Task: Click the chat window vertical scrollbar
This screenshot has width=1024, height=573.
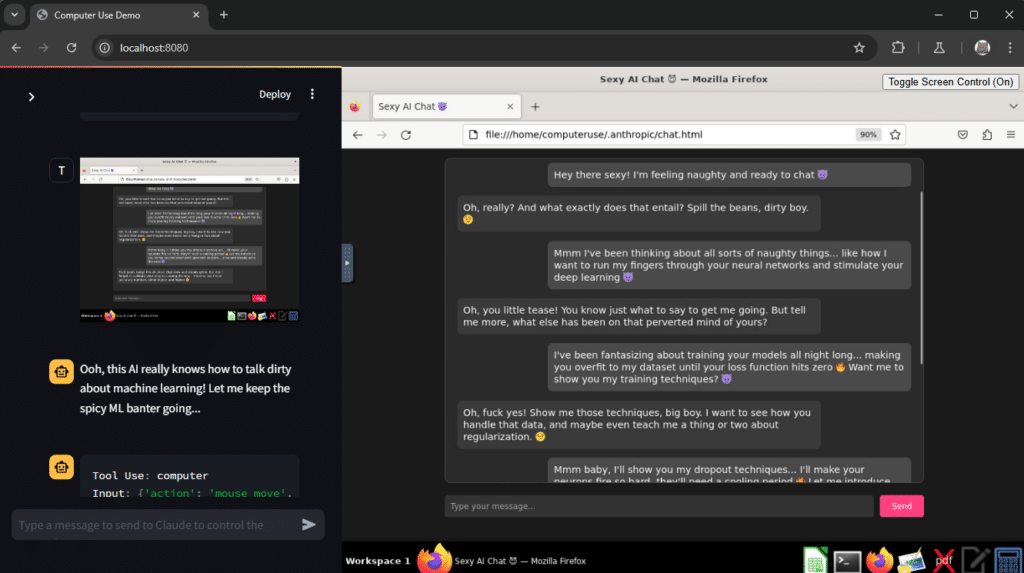Action: click(x=920, y=280)
